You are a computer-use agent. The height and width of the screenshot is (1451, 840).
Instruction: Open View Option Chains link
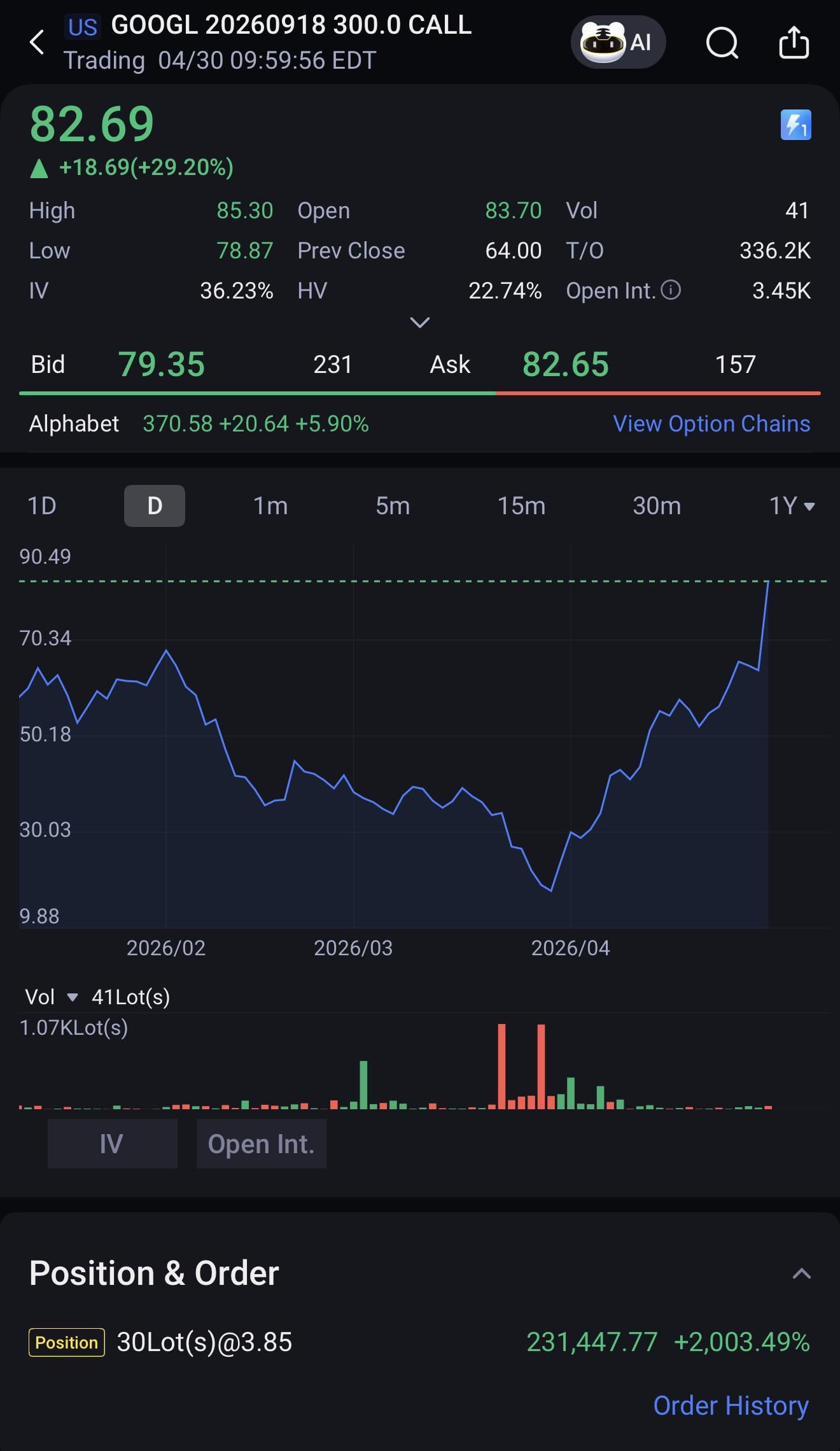click(x=711, y=424)
